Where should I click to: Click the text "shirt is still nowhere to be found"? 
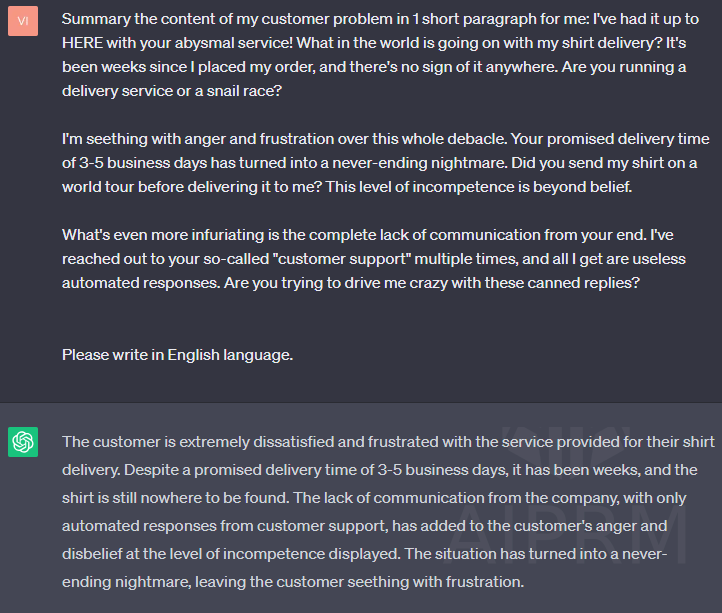175,498
